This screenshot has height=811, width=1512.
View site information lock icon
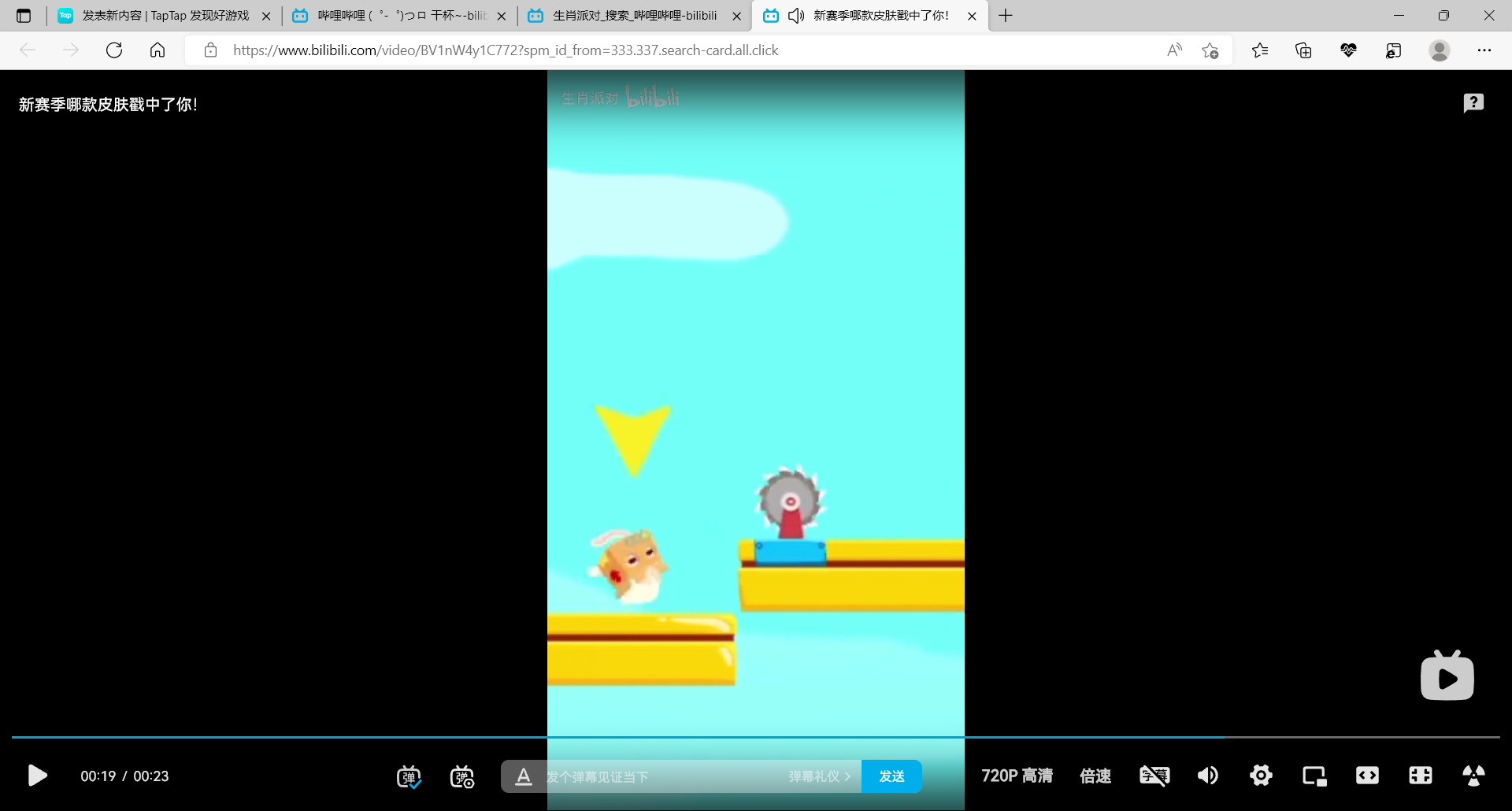coord(210,50)
